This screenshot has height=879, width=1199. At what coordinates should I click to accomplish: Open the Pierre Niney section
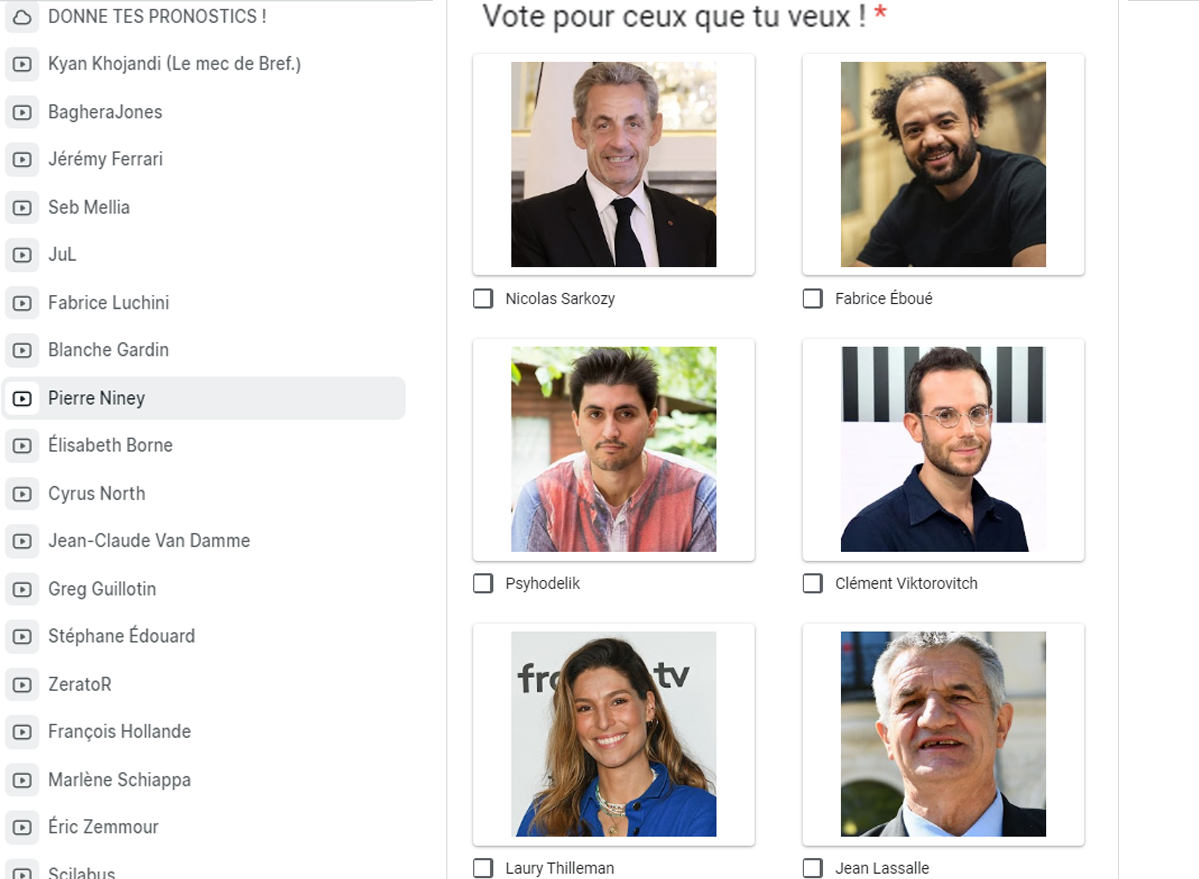pyautogui.click(x=204, y=397)
